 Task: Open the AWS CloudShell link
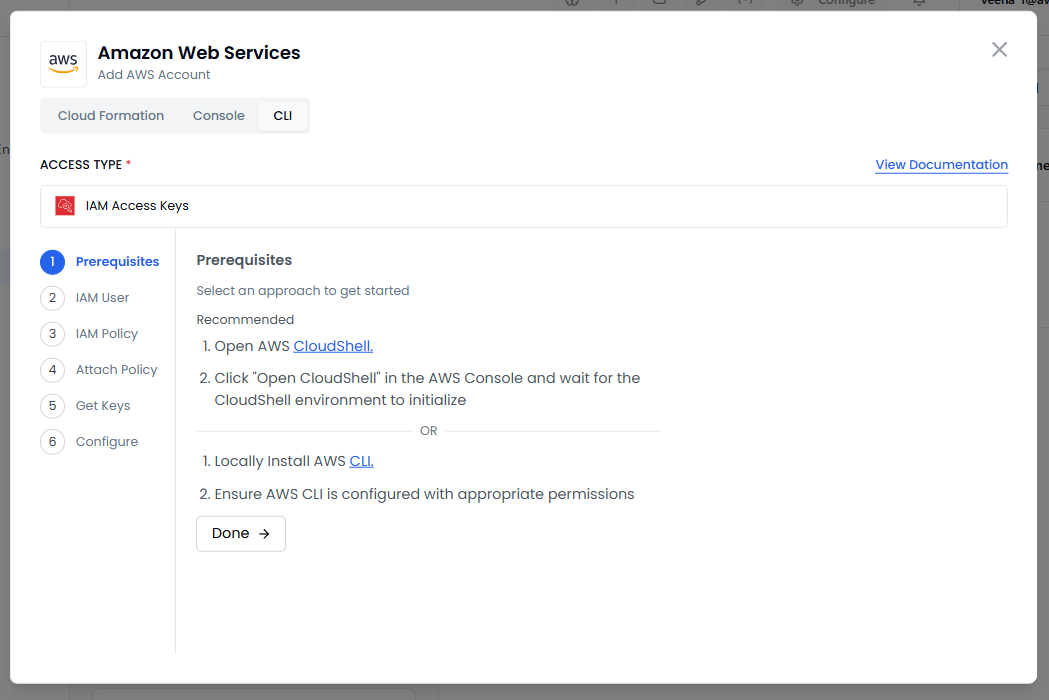coord(333,346)
